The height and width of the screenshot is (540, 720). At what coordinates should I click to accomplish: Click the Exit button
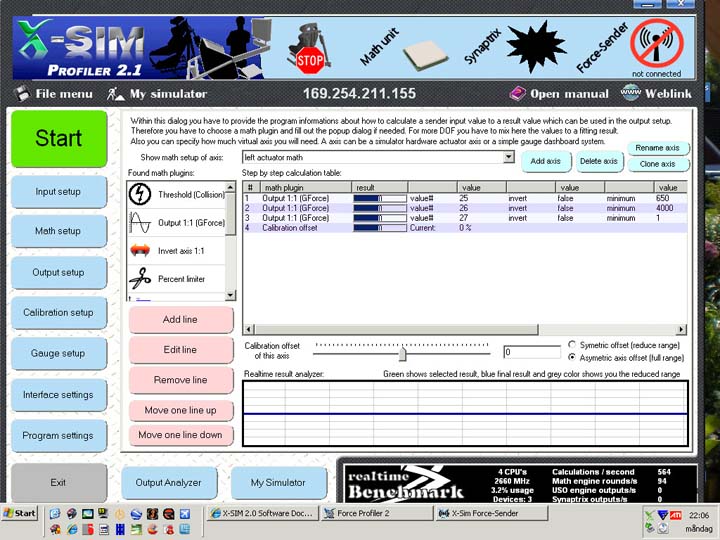[59, 482]
